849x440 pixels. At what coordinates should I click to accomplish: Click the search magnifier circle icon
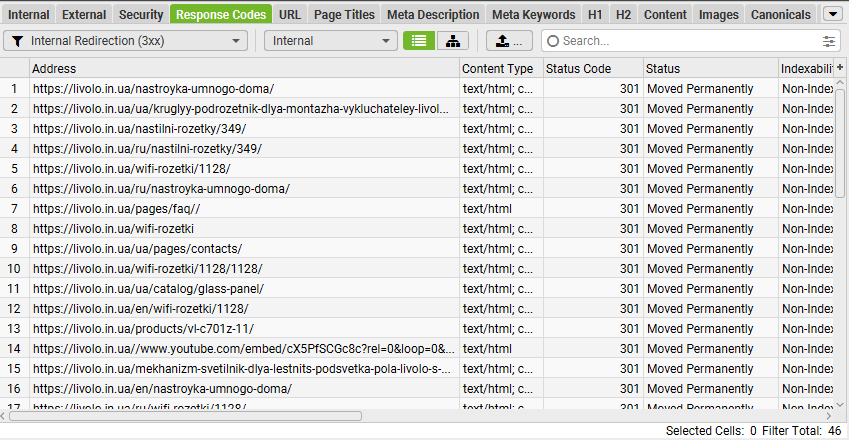click(x=553, y=41)
